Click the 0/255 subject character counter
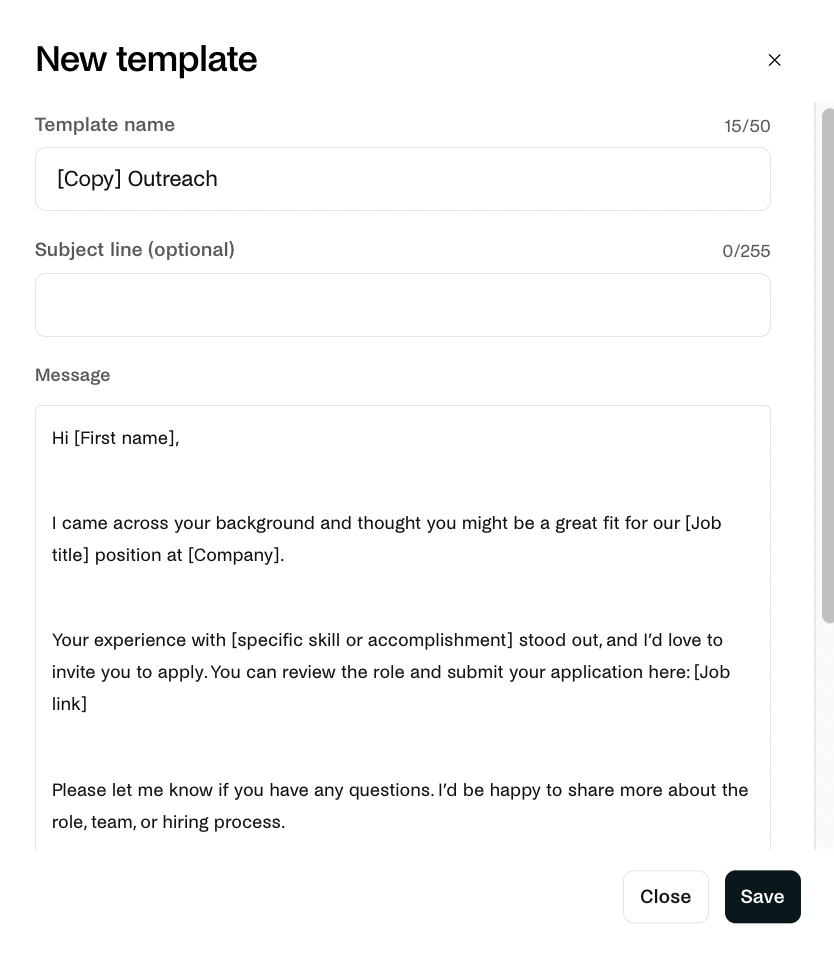 pyautogui.click(x=746, y=251)
